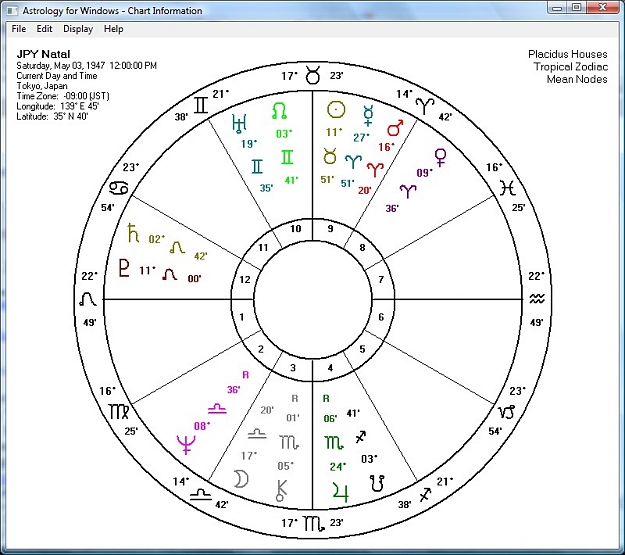Click the Aquarius sign at the Descendant

(537, 299)
